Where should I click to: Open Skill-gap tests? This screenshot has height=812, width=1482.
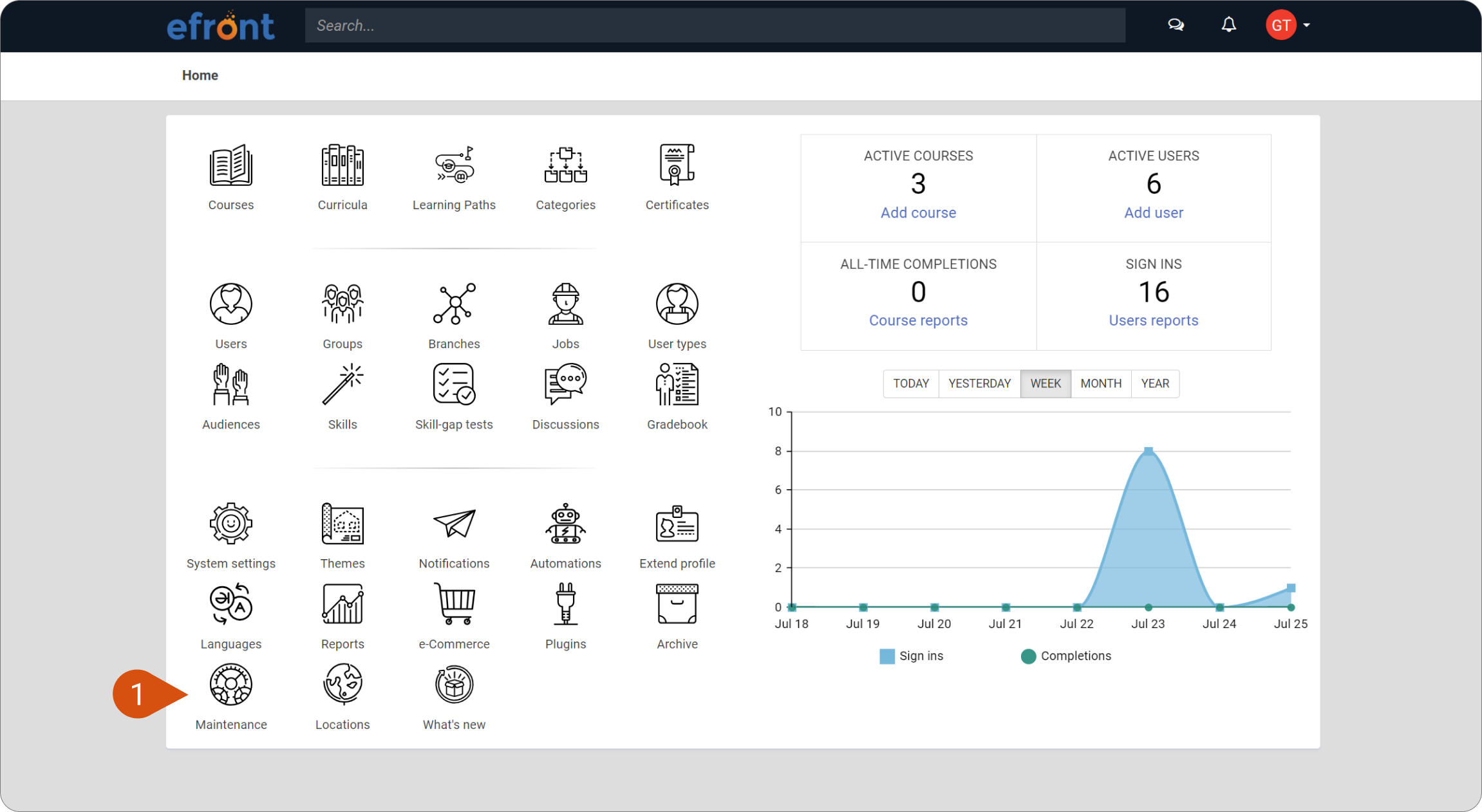click(x=454, y=396)
